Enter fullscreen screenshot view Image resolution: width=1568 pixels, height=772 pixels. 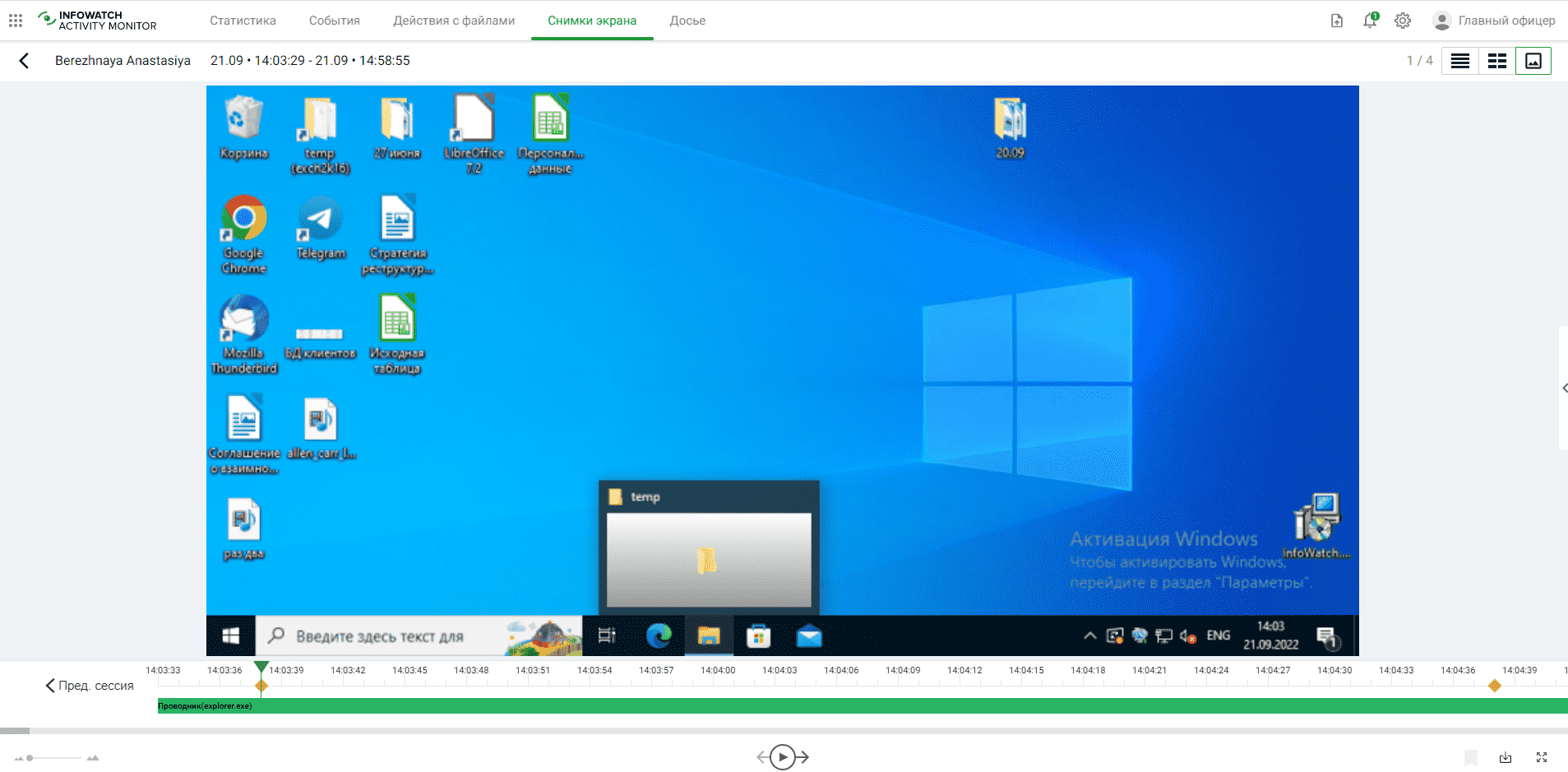pyautogui.click(x=1542, y=757)
